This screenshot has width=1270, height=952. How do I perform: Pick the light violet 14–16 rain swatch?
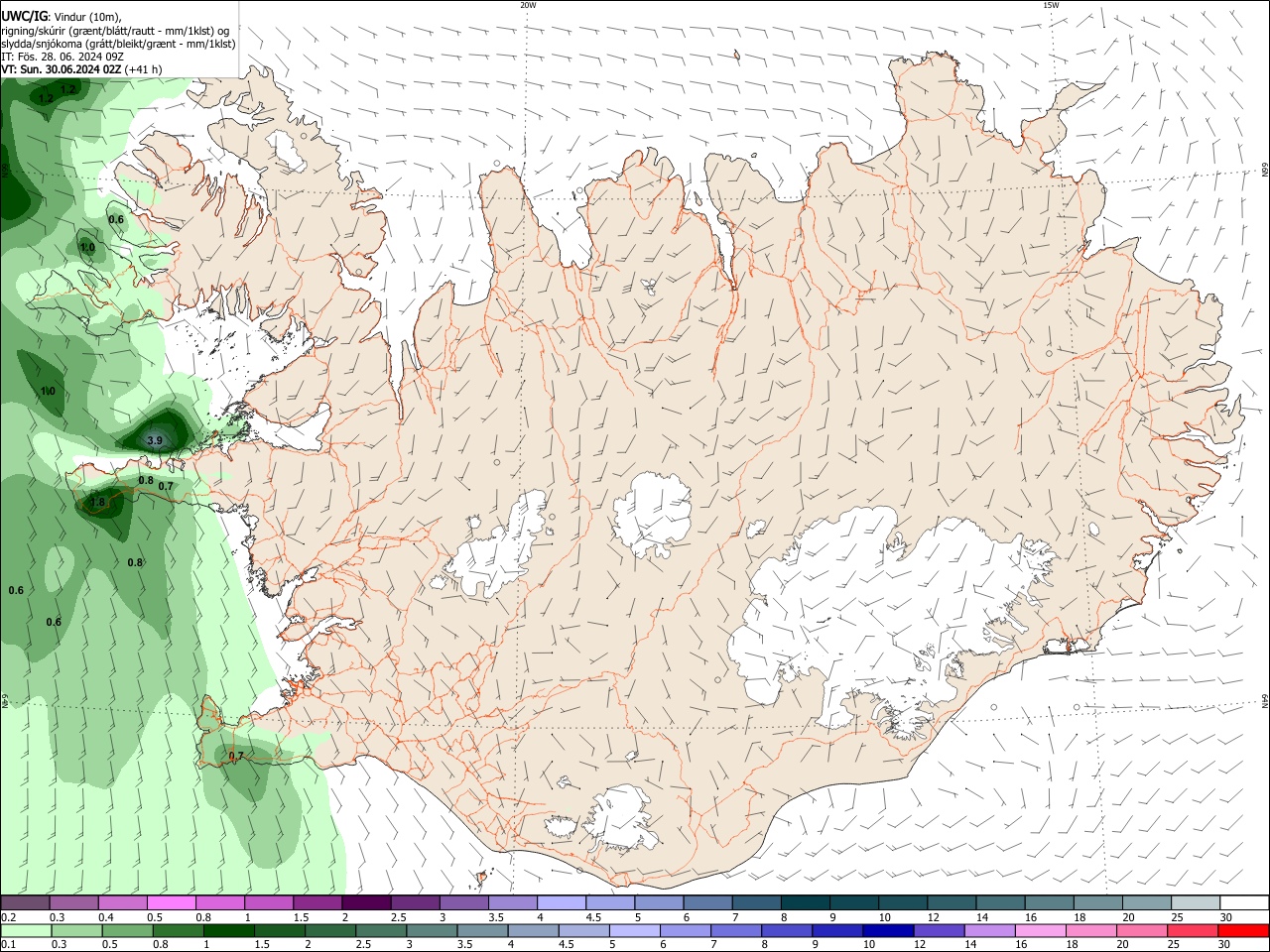click(x=989, y=931)
